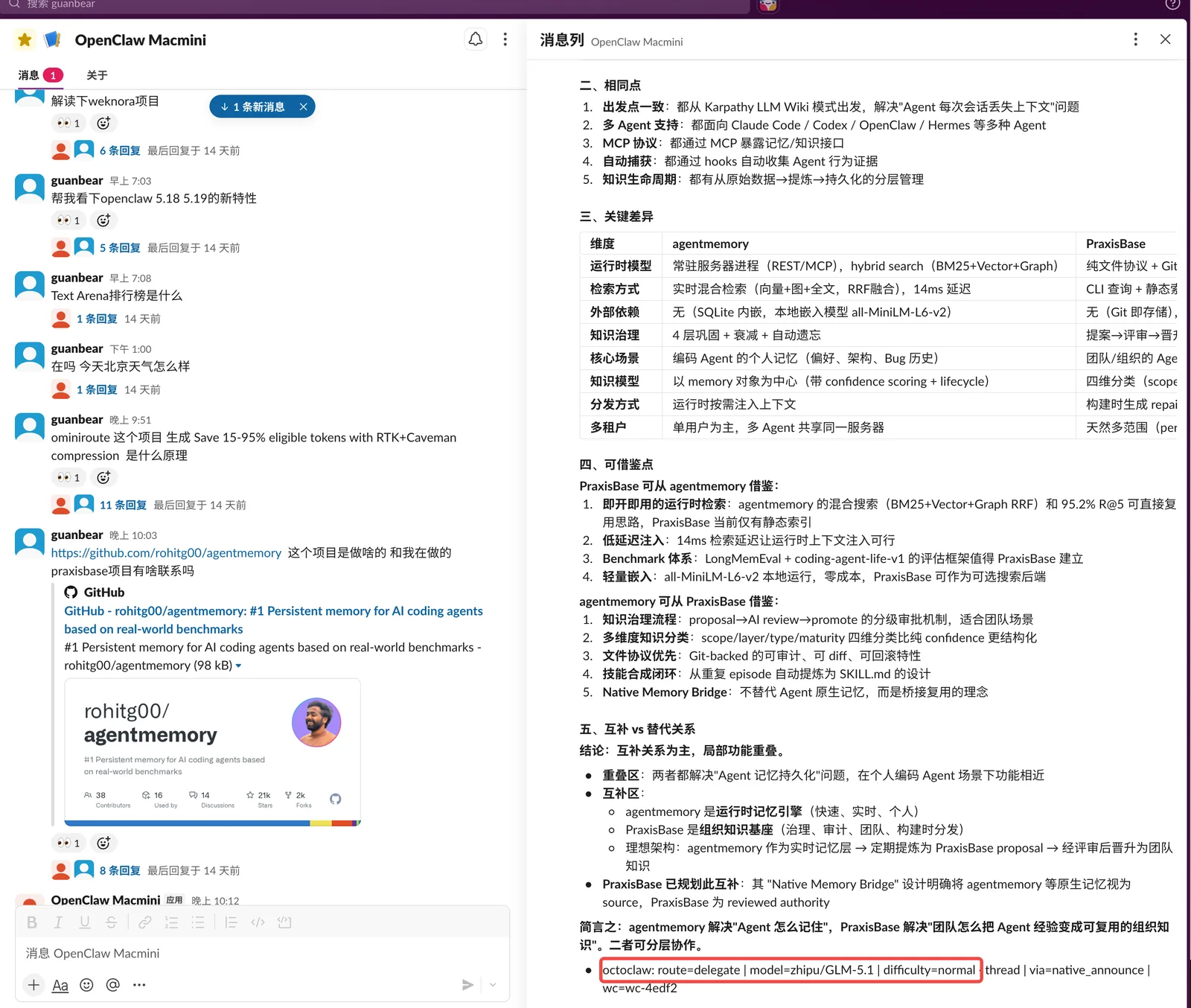Open the emoji picker in composer
Screen dimensions: 1191x1008
click(86, 985)
